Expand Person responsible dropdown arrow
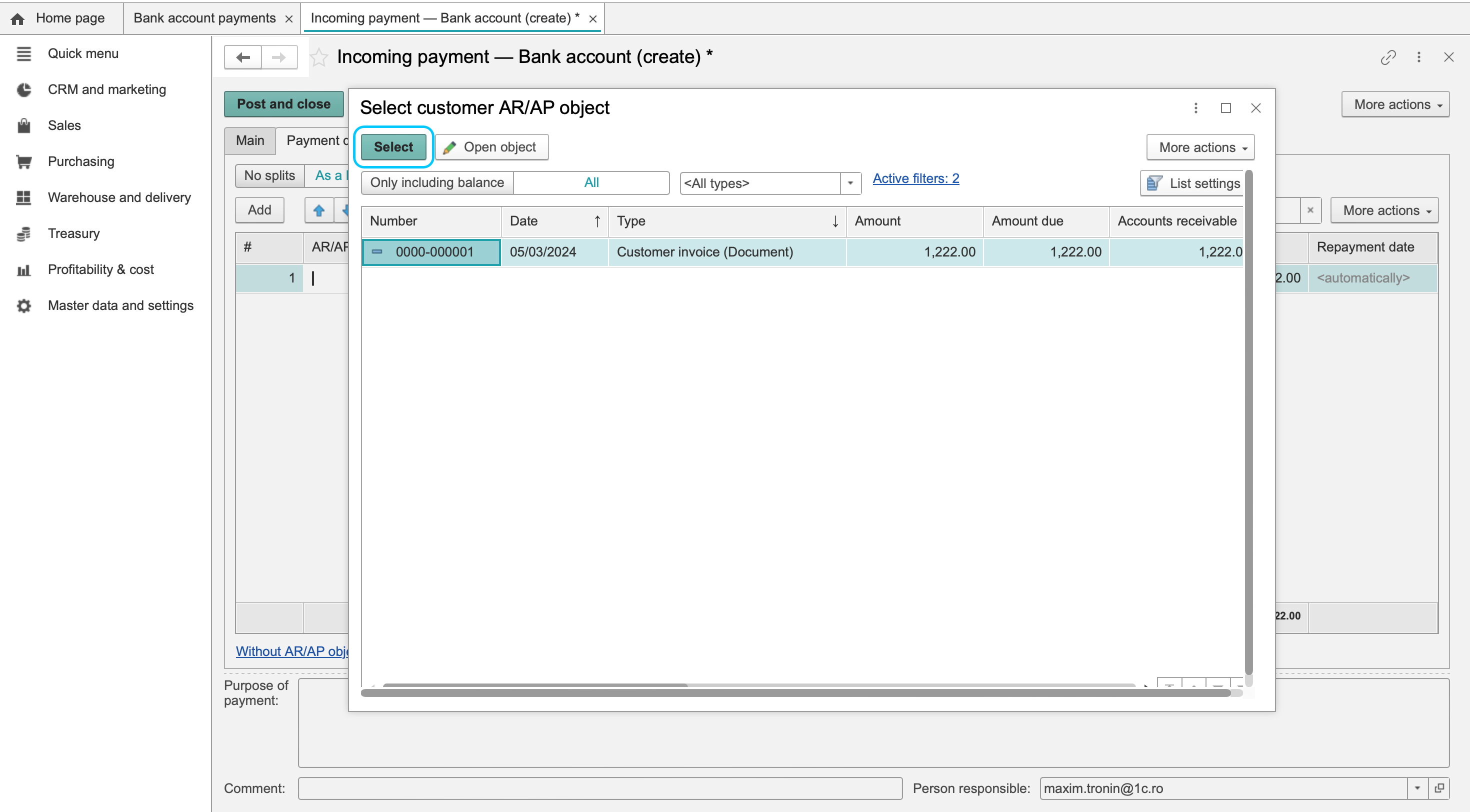The image size is (1470, 812). (x=1417, y=788)
